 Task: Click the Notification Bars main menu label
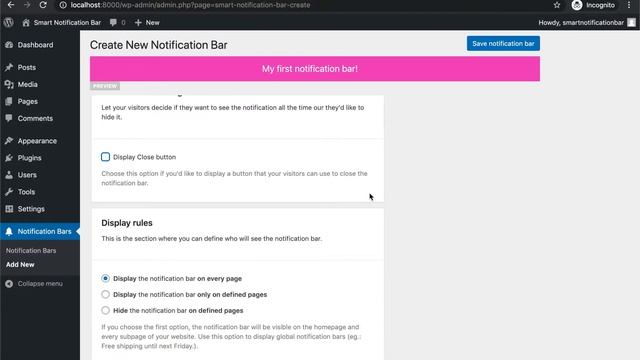(x=44, y=231)
